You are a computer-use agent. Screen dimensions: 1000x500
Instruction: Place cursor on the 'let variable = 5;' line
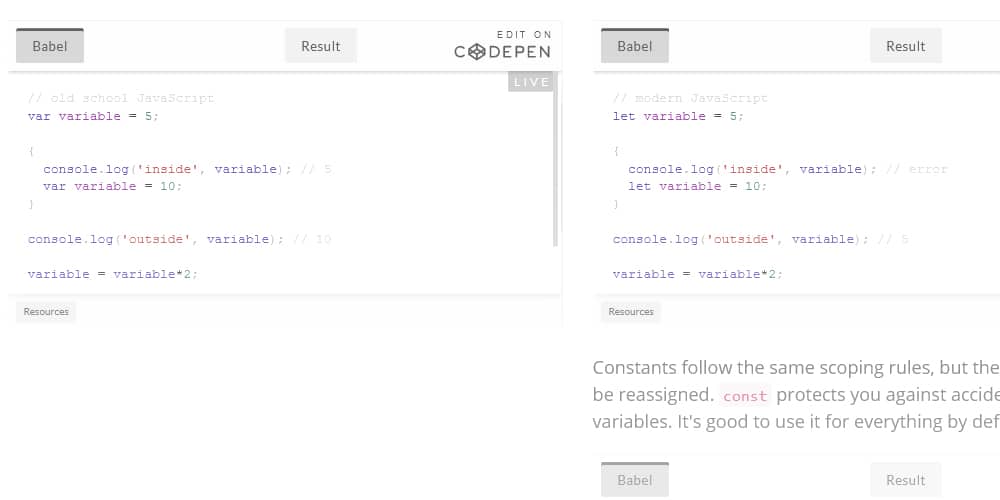(x=678, y=116)
